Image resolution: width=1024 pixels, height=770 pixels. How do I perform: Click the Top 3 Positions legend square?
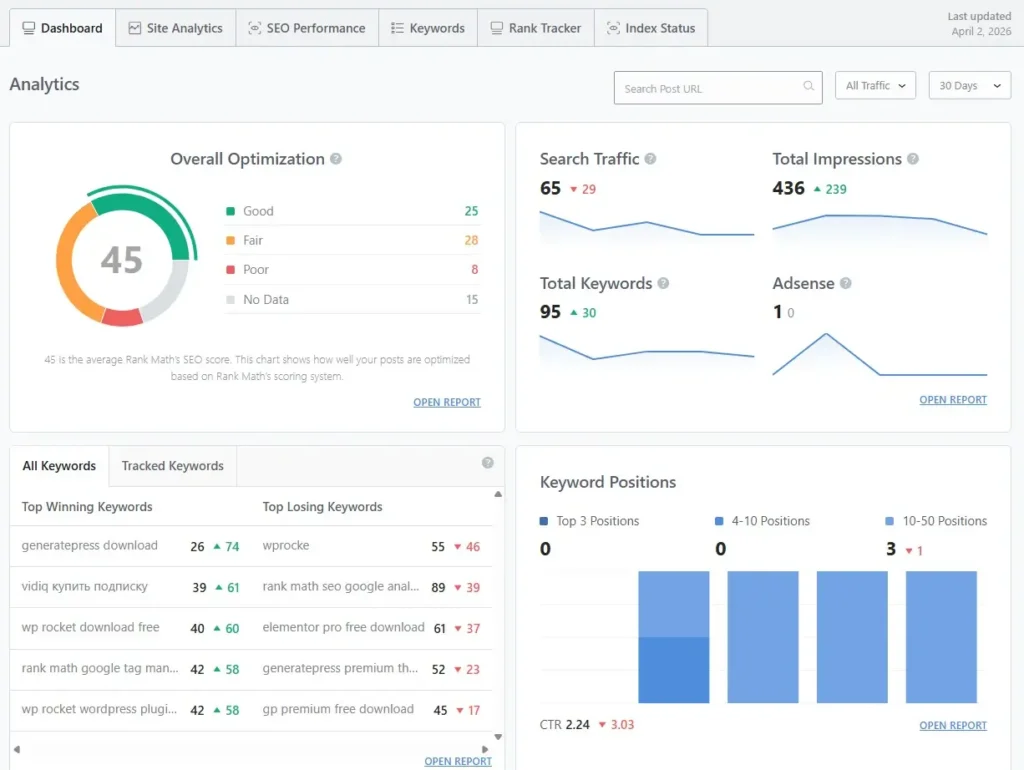coord(544,521)
